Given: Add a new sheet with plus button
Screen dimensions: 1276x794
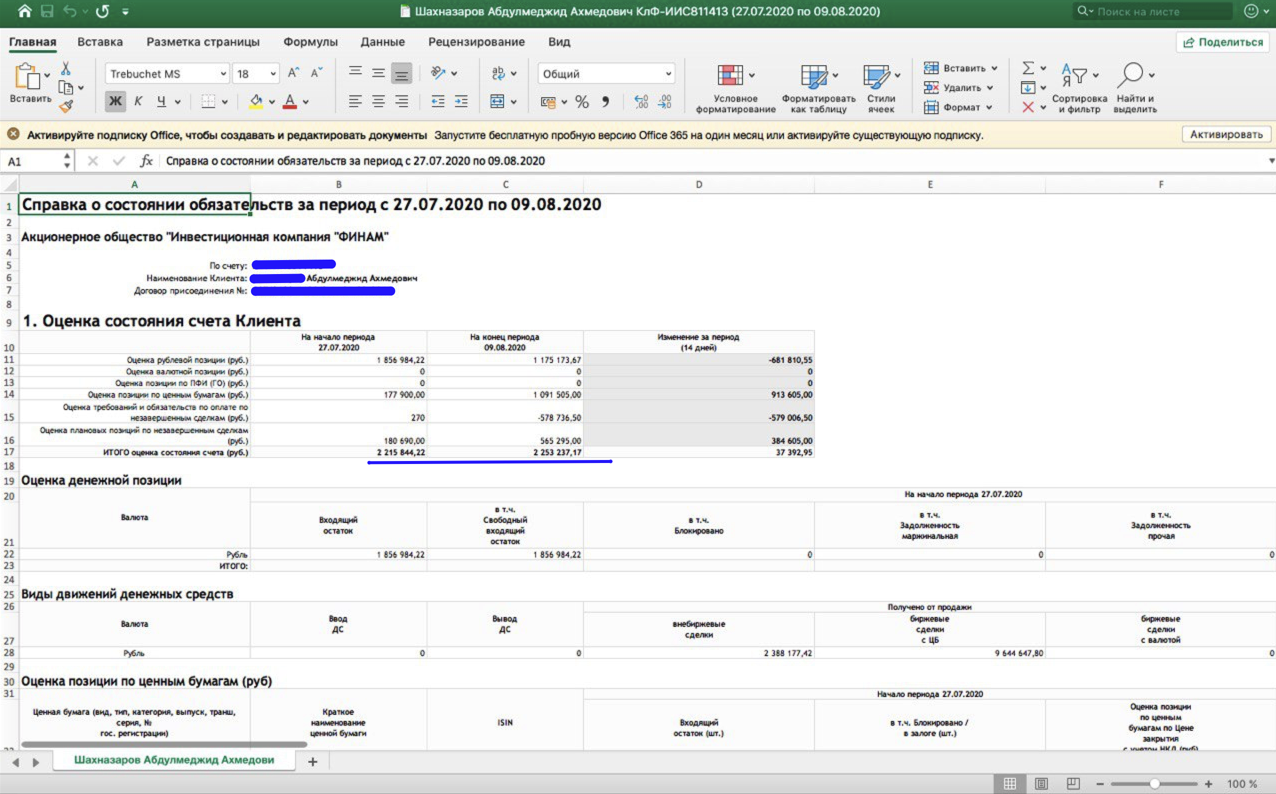Looking at the screenshot, I should click(x=312, y=762).
